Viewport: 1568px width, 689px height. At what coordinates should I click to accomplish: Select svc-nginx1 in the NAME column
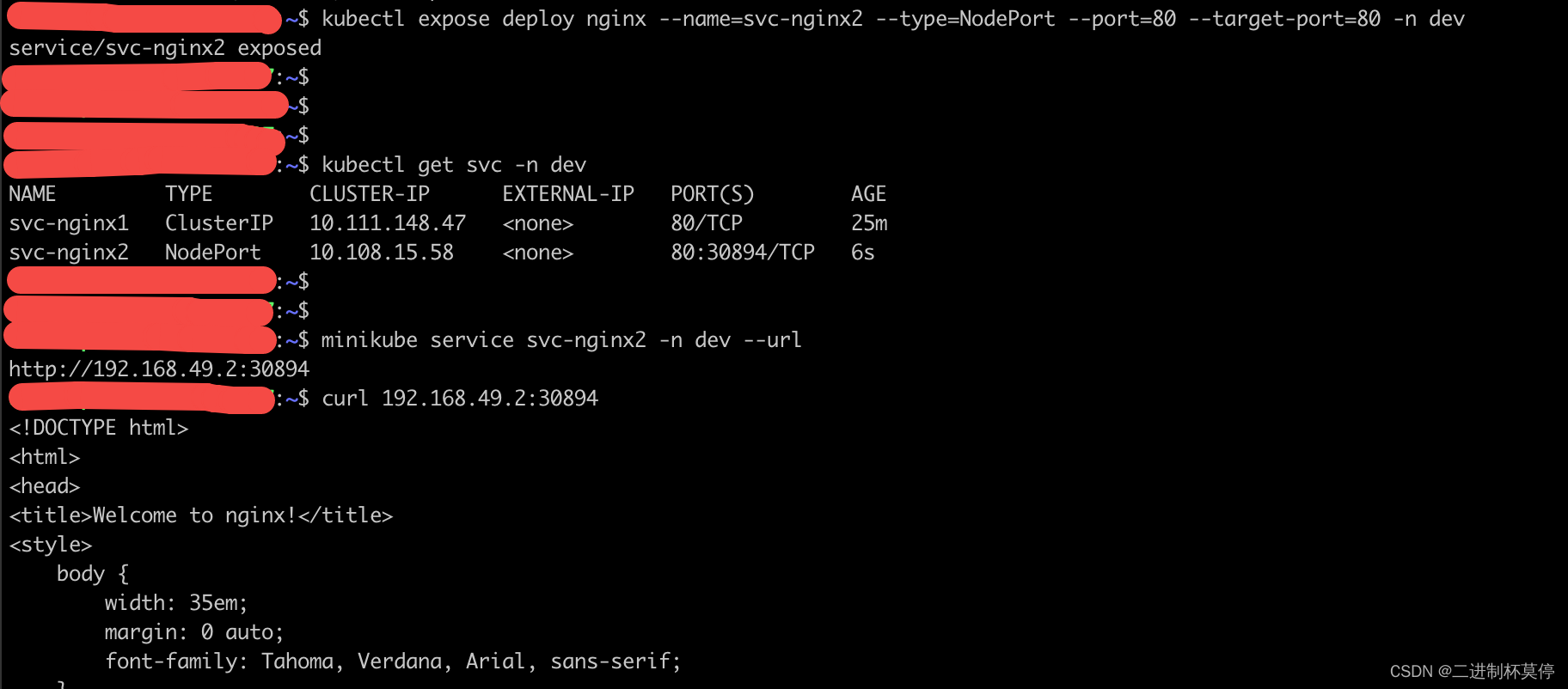click(x=69, y=223)
